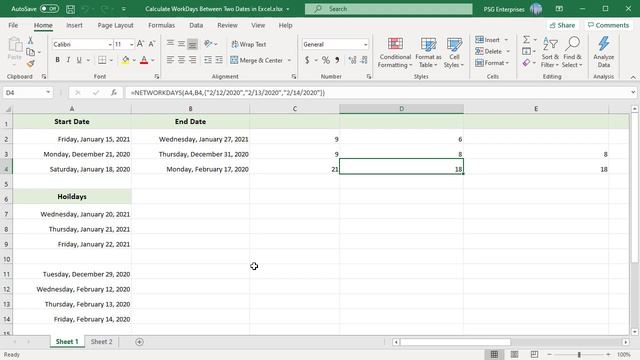Click Analyze Data button
This screenshot has height=360, width=640.
(x=604, y=53)
